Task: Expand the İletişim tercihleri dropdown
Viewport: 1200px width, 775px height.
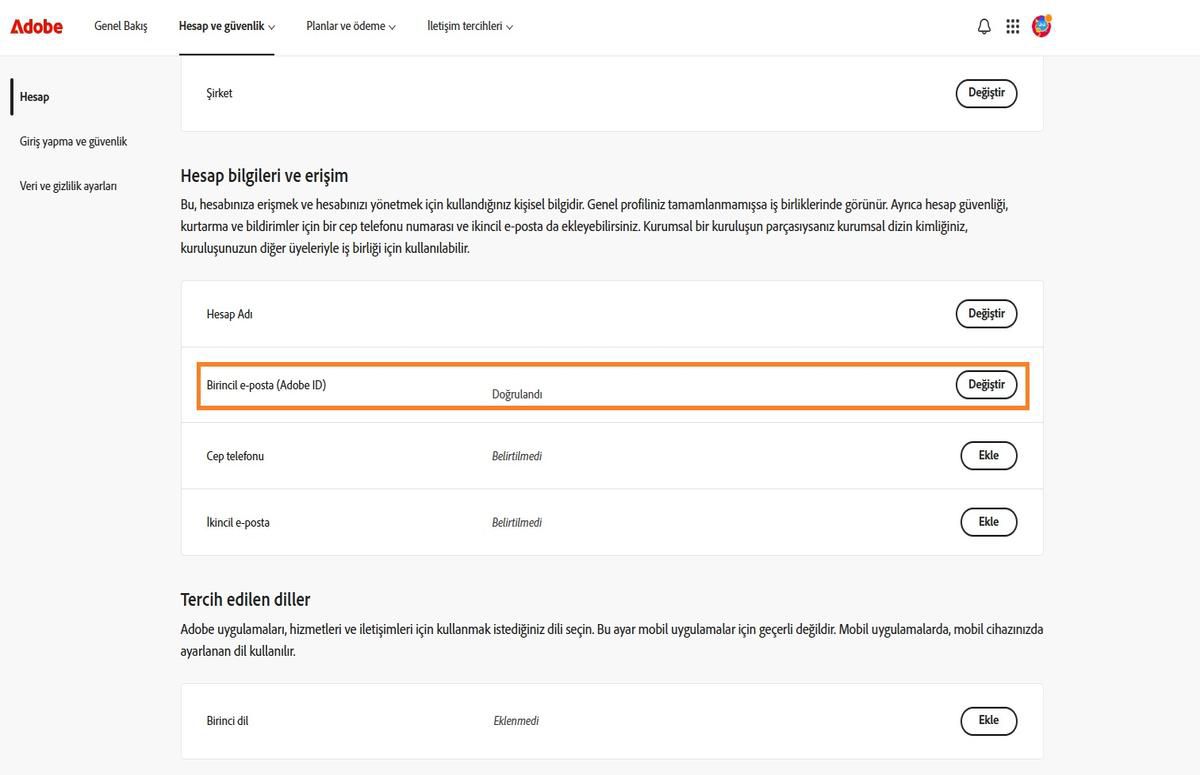Action: 470,26
